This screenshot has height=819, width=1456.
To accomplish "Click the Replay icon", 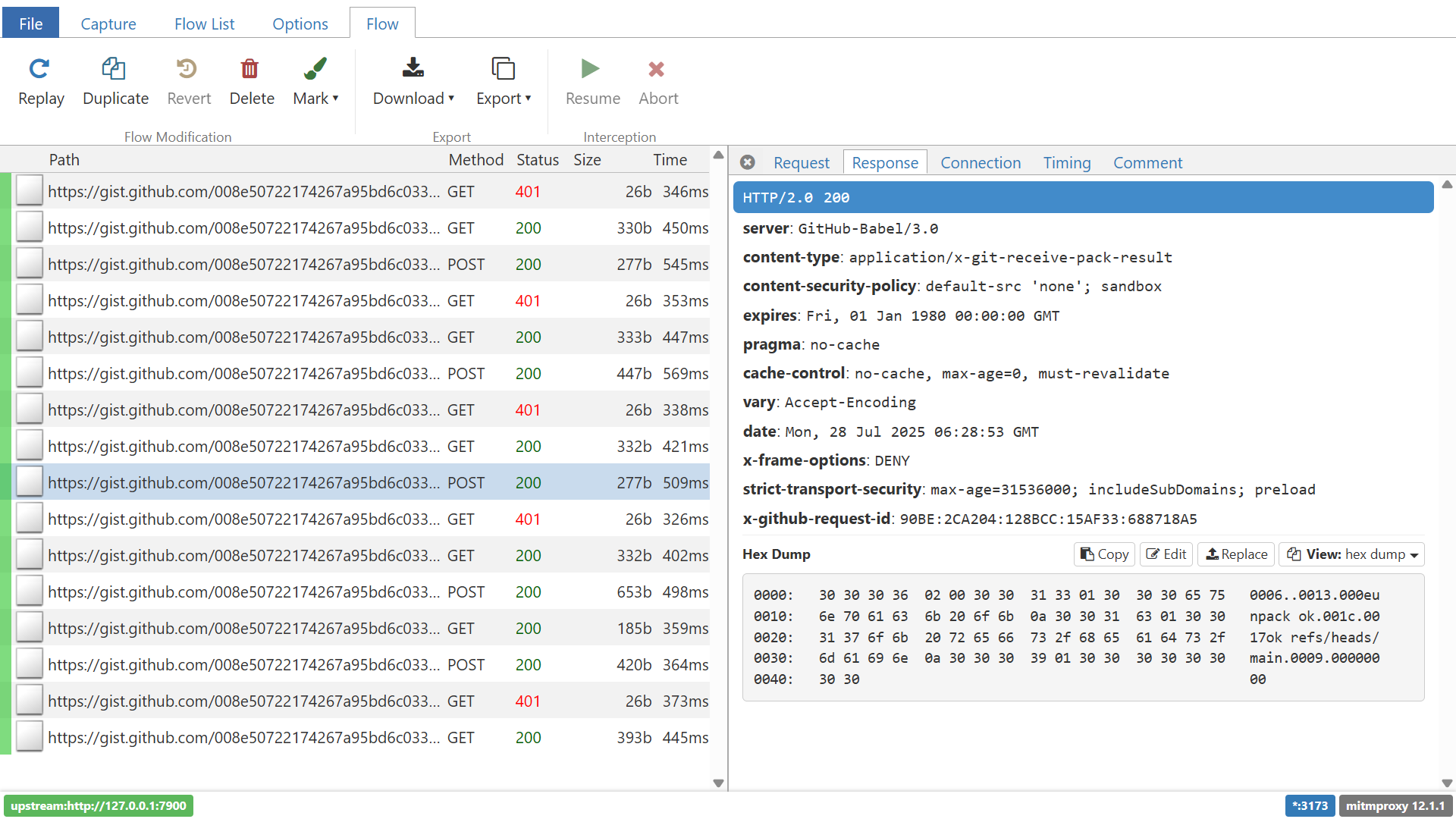I will pyautogui.click(x=39, y=69).
